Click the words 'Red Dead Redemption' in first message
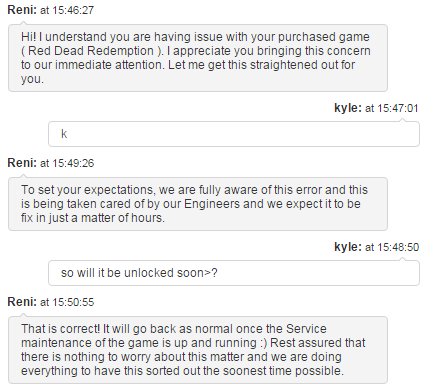 coord(91,51)
